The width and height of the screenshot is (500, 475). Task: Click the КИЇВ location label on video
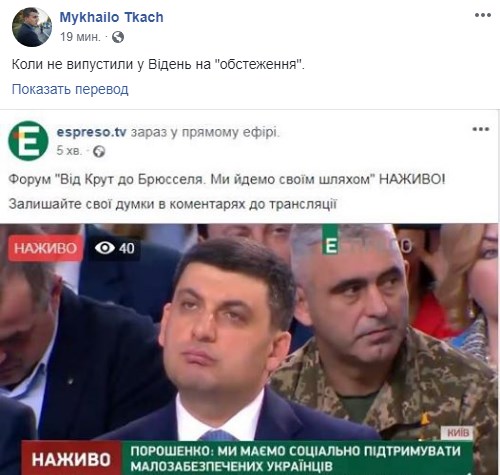click(458, 433)
